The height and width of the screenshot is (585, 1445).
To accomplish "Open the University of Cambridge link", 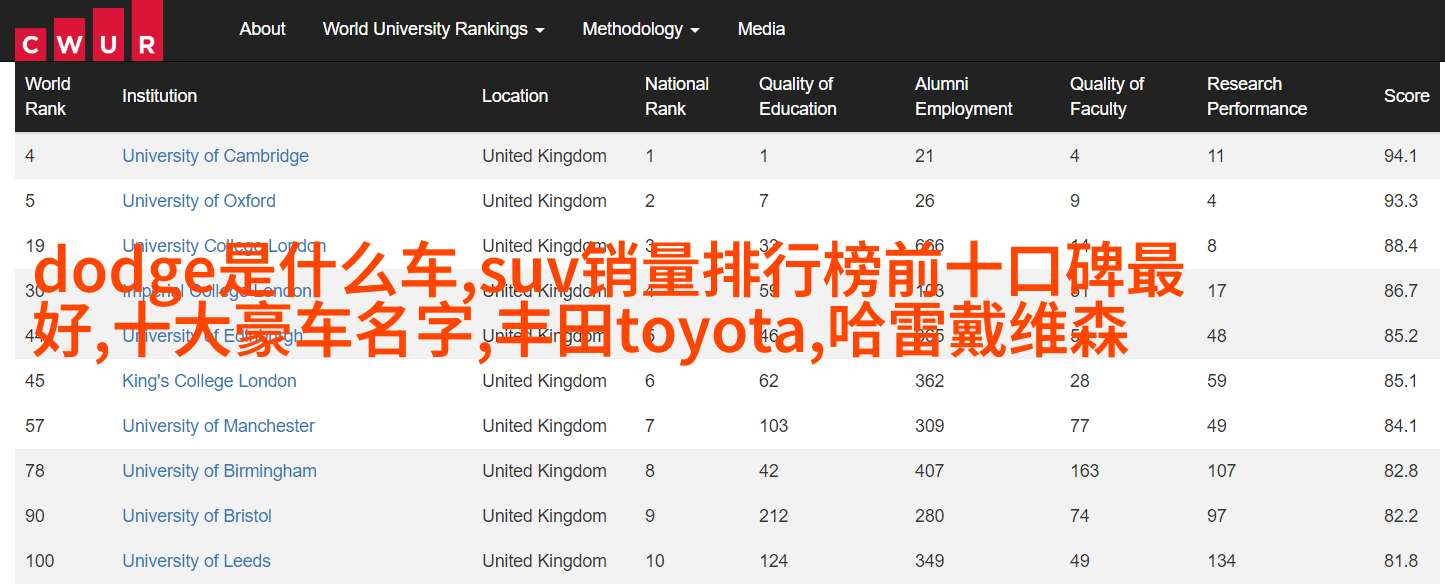I will [x=215, y=156].
